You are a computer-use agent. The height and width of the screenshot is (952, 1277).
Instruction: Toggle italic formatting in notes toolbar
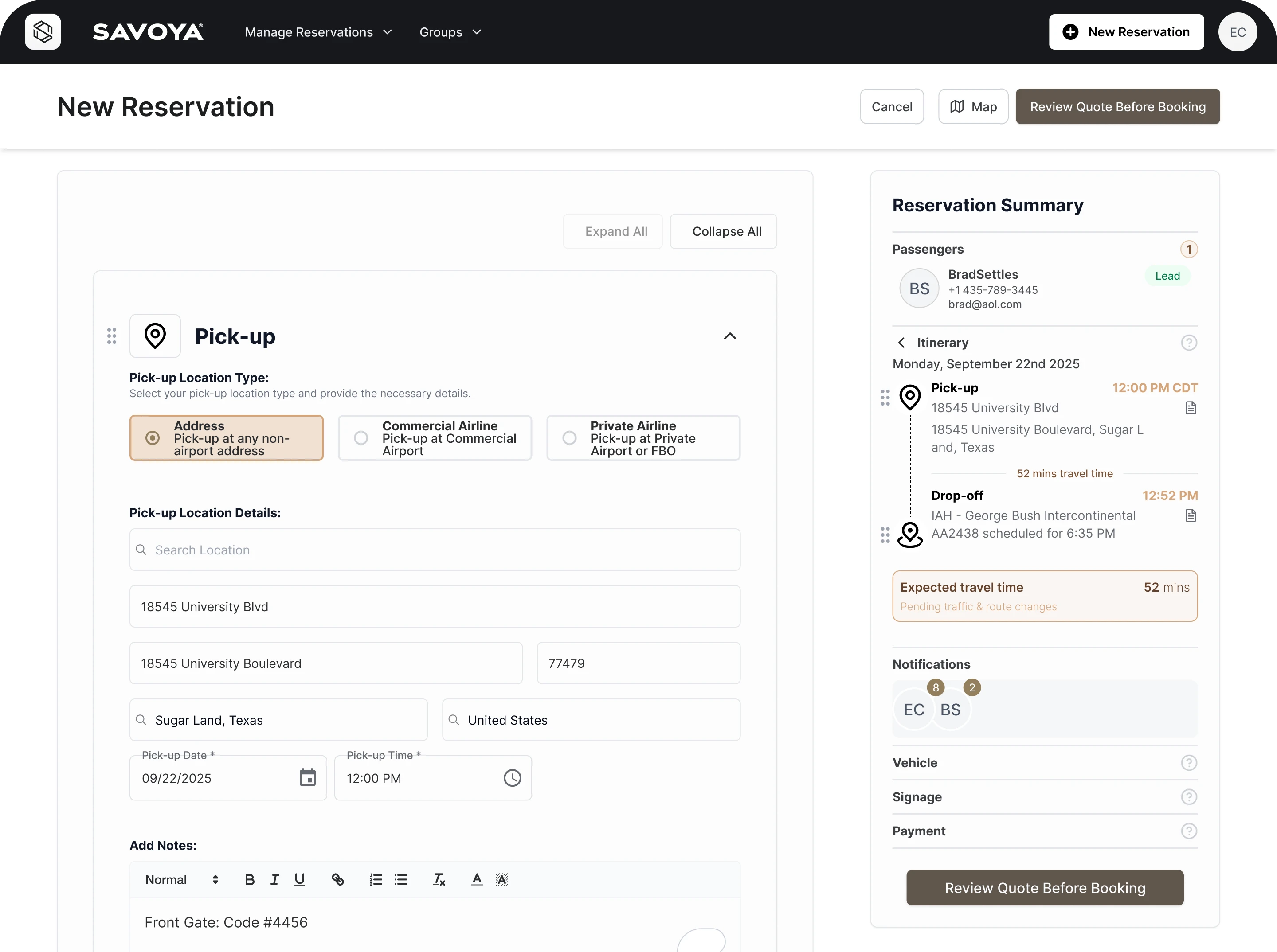click(x=274, y=879)
